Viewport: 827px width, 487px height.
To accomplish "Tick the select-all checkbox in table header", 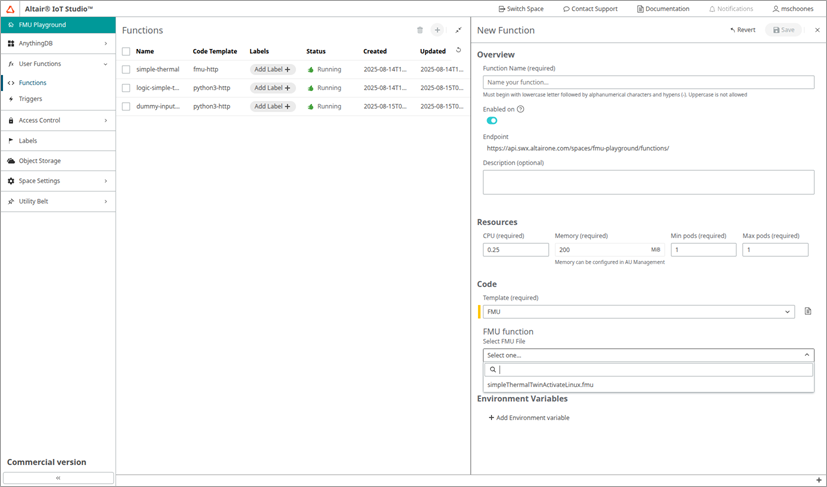I will point(126,52).
